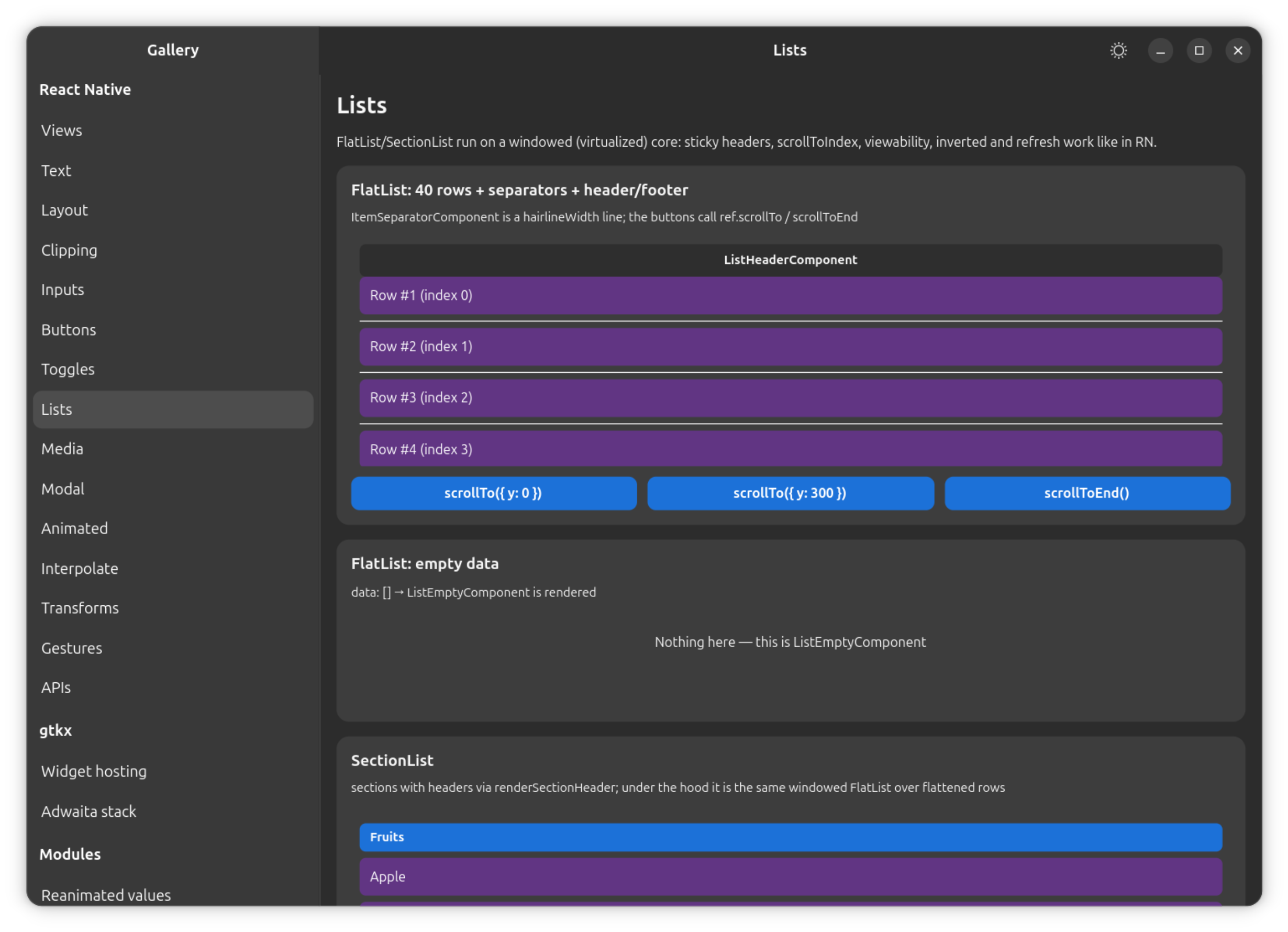Select the Apple row in SectionList
The image size is (1288, 932).
pyautogui.click(x=791, y=876)
